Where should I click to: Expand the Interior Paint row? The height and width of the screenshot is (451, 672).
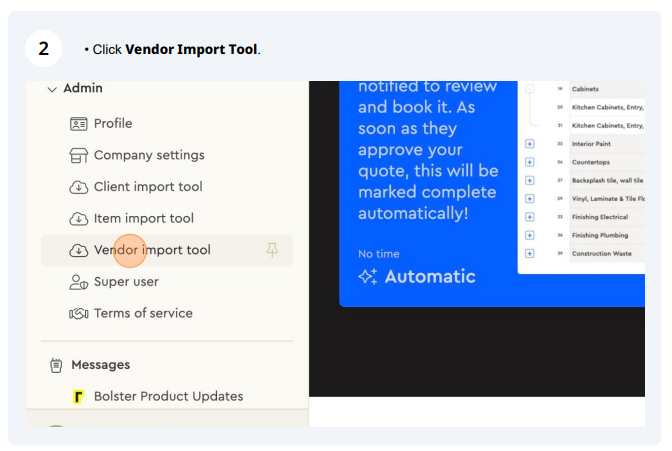tap(530, 144)
